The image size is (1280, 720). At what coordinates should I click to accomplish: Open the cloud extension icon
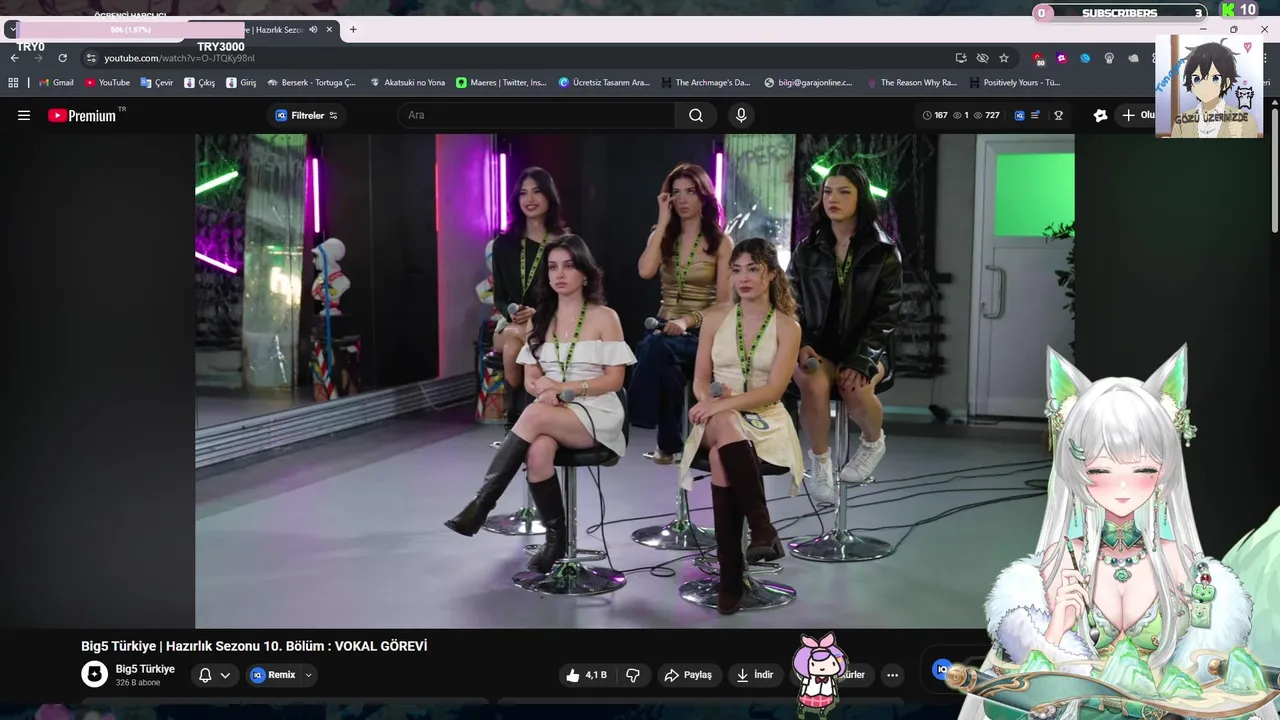tap(1132, 58)
